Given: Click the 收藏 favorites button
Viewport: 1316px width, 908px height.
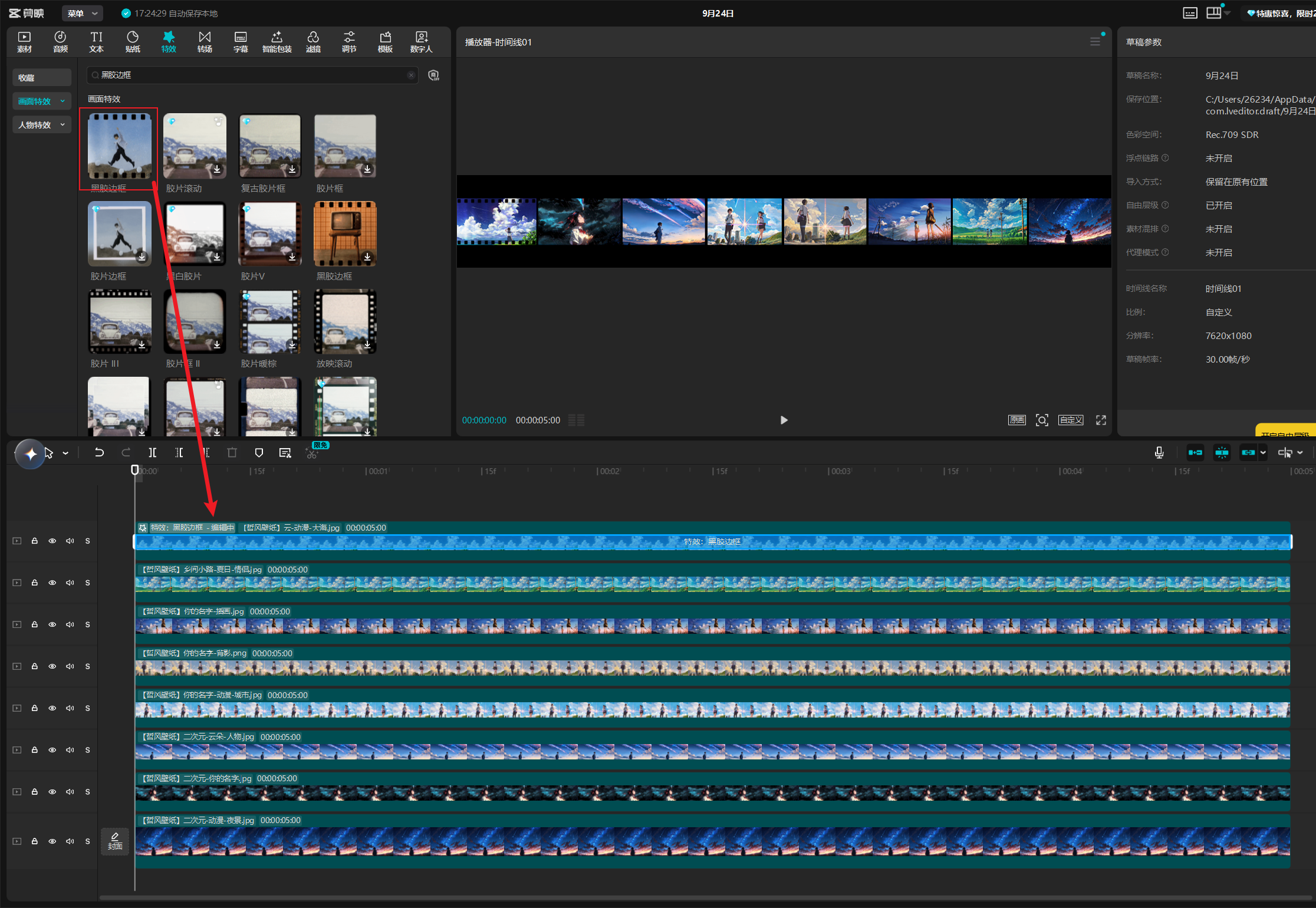Looking at the screenshot, I should 42,77.
